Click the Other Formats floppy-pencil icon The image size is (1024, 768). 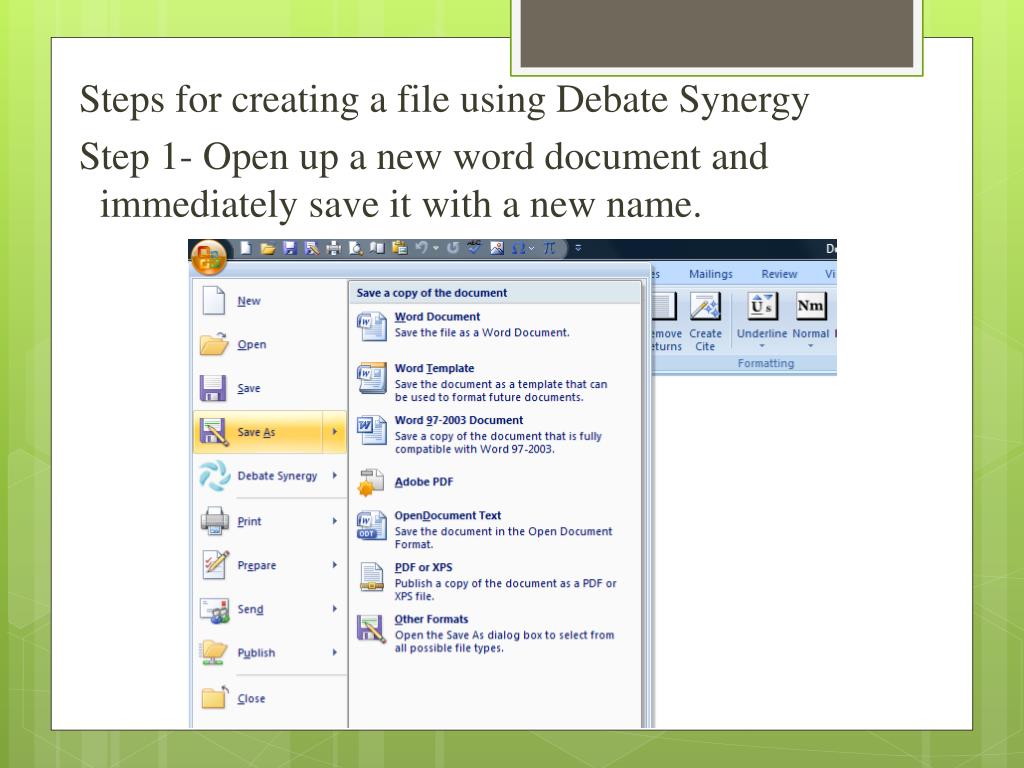coord(371,629)
